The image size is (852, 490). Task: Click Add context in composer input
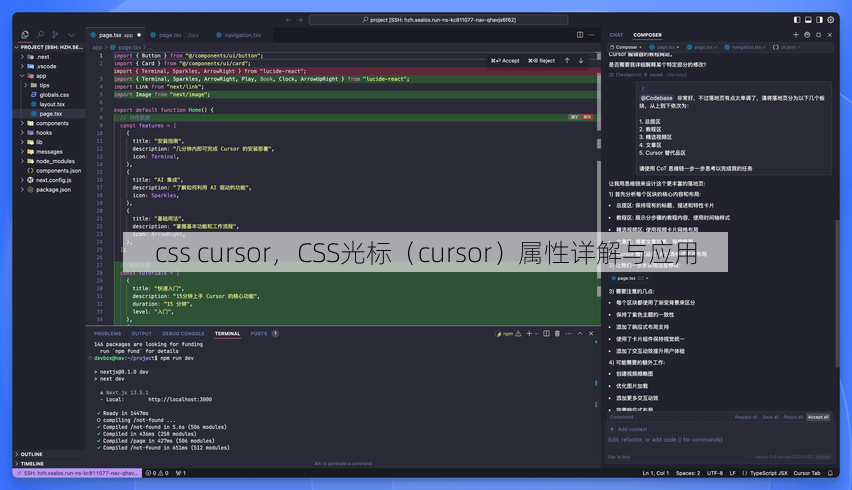629,429
